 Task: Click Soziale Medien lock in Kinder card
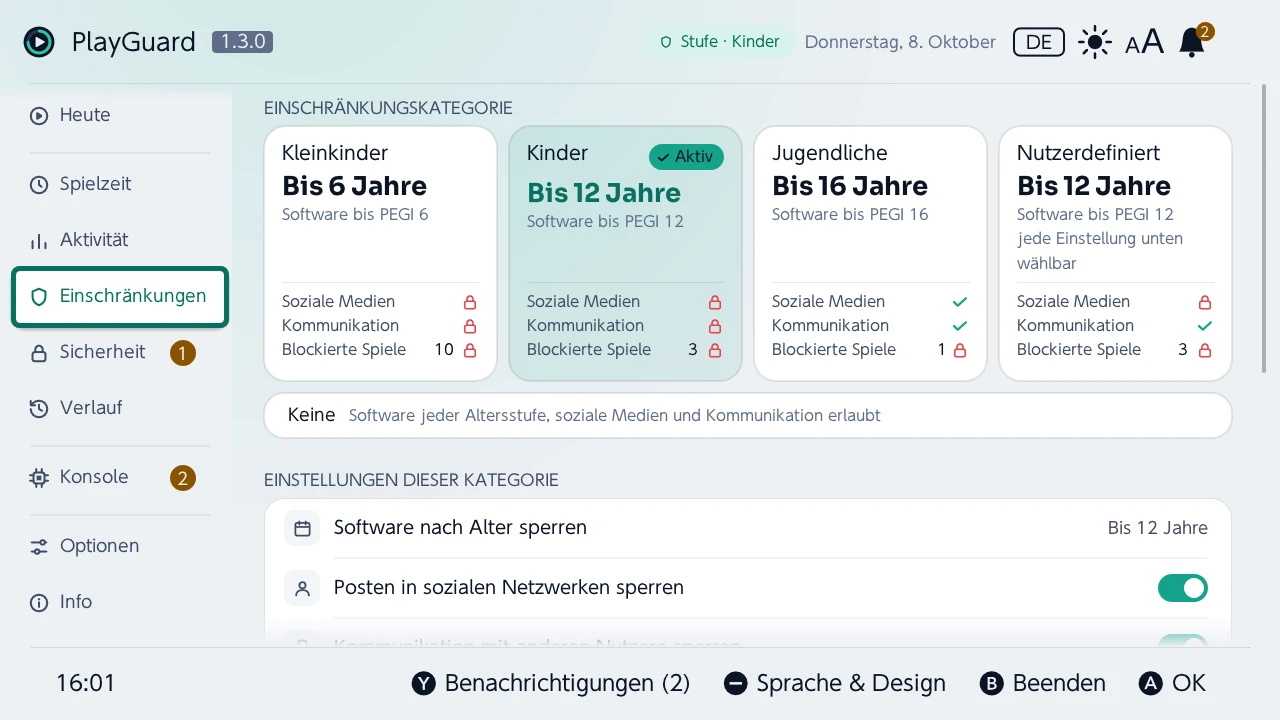click(715, 302)
